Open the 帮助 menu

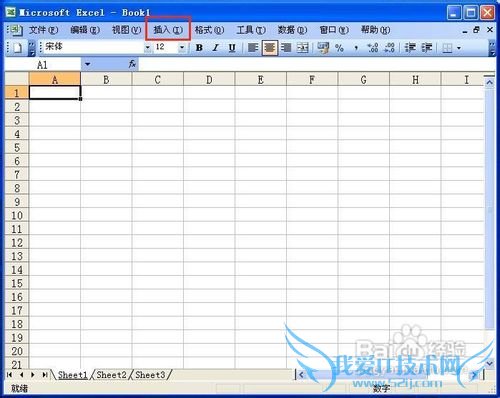tap(375, 30)
